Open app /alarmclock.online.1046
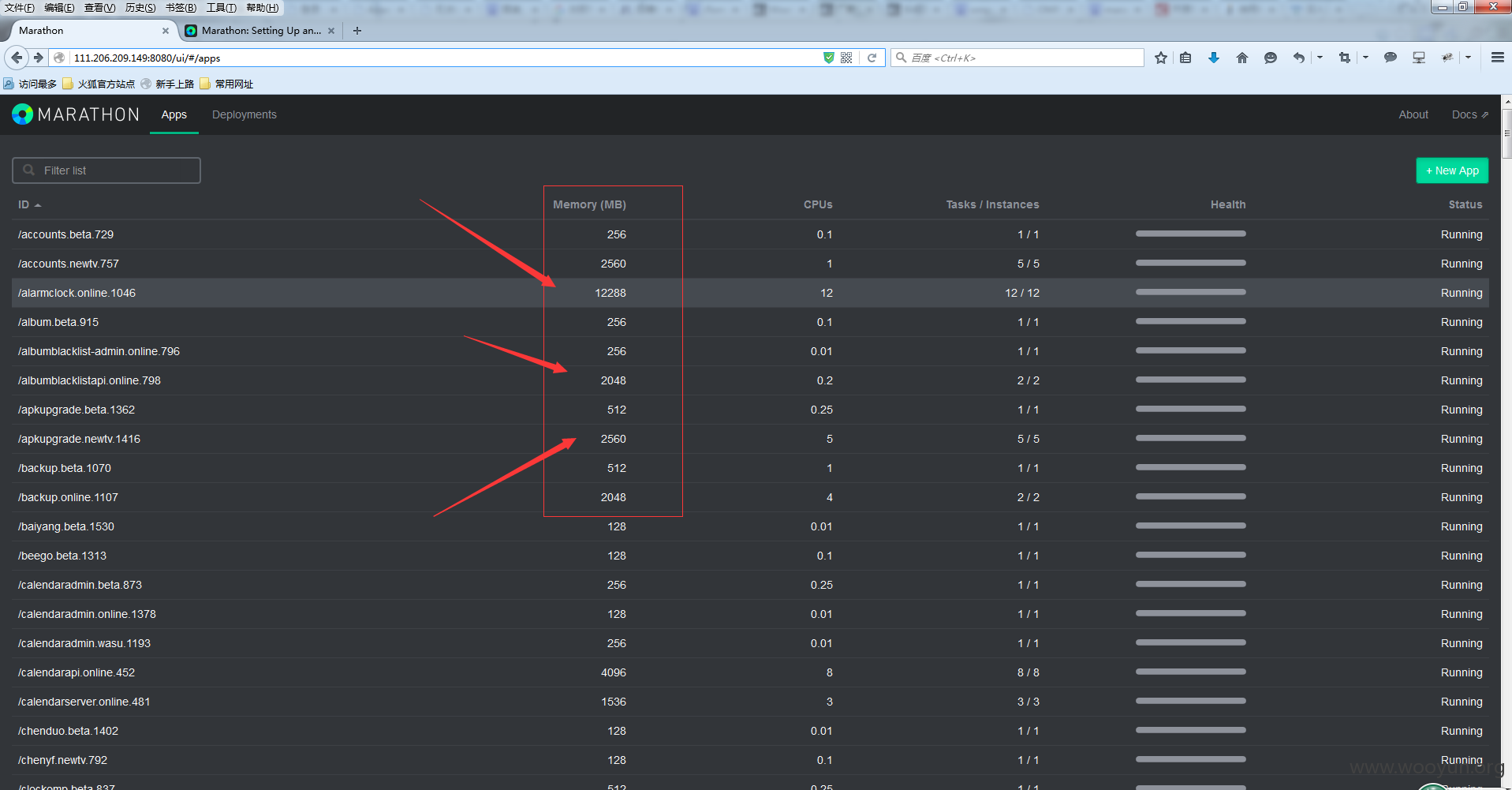The image size is (1512, 790). tap(77, 293)
